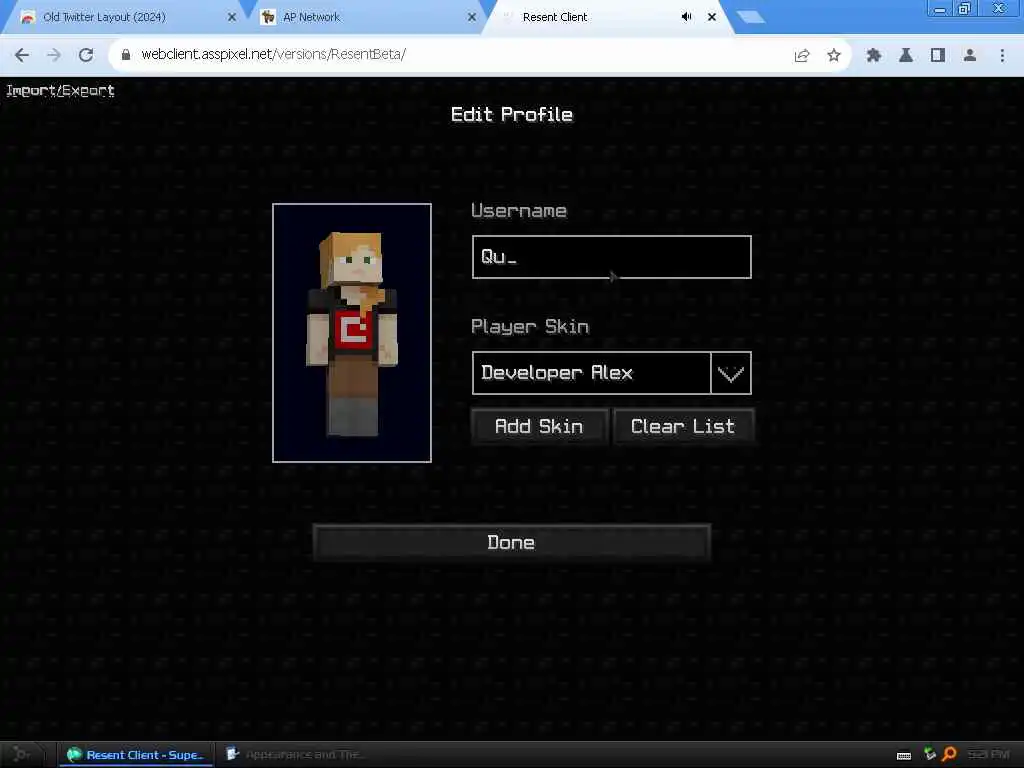Screen dimensions: 1024x768
Task: Mute the Resent Client tab audio icon
Action: pos(686,17)
